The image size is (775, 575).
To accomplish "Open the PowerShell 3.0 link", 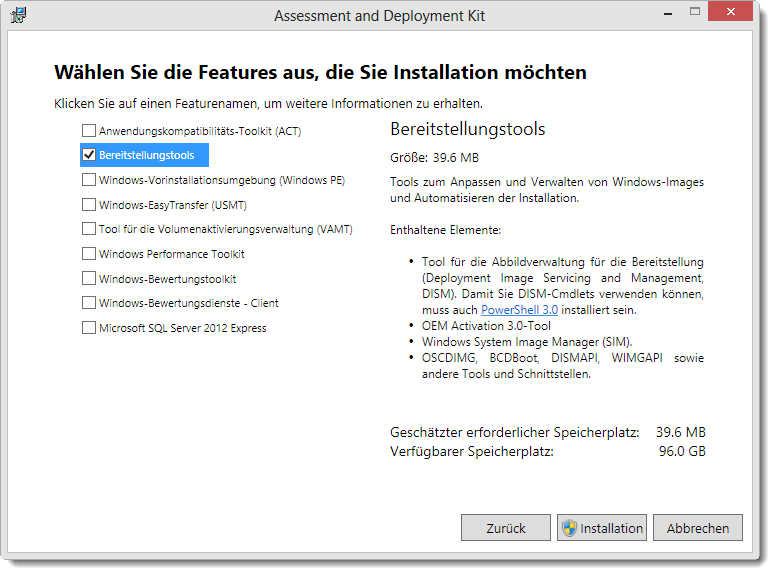I will click(519, 310).
